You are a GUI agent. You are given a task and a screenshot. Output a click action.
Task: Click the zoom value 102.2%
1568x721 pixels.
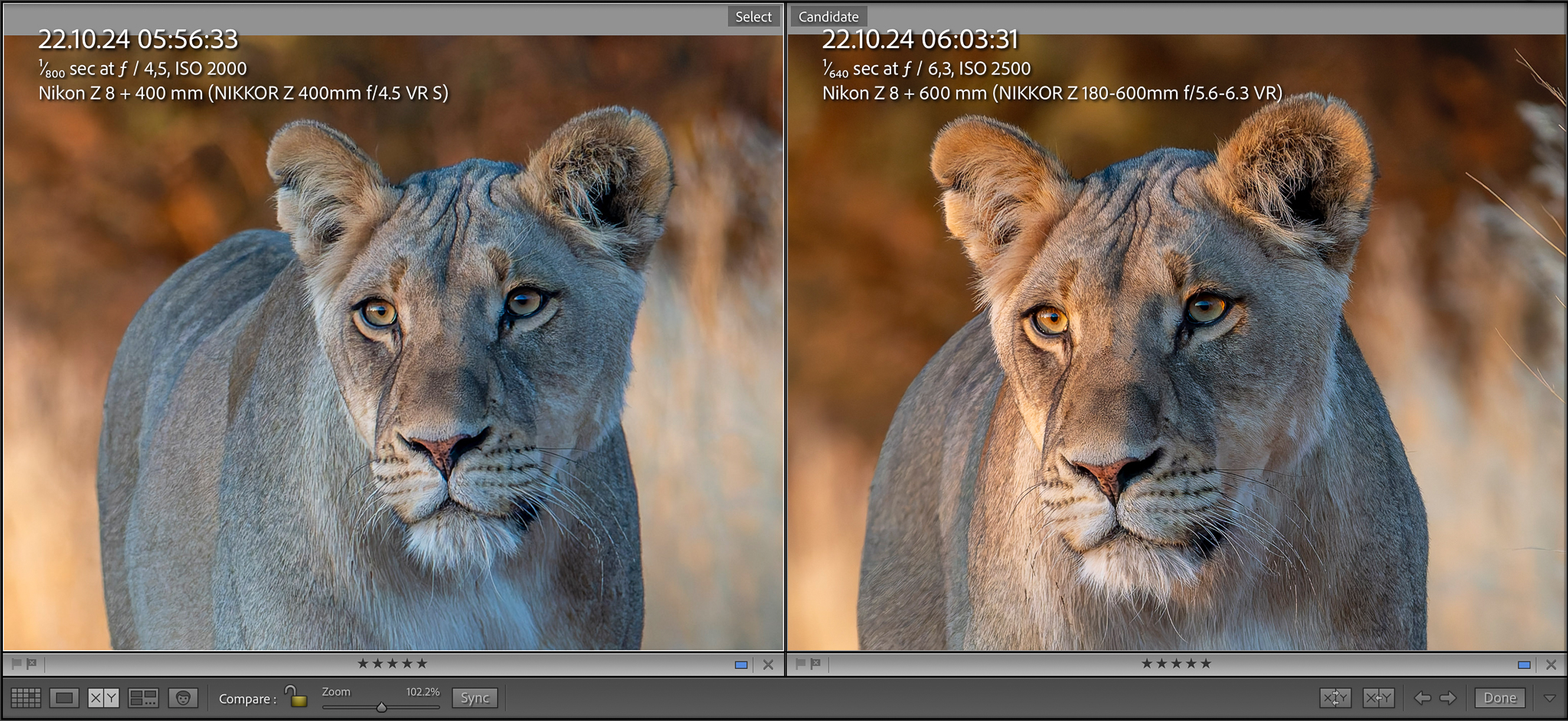click(423, 692)
